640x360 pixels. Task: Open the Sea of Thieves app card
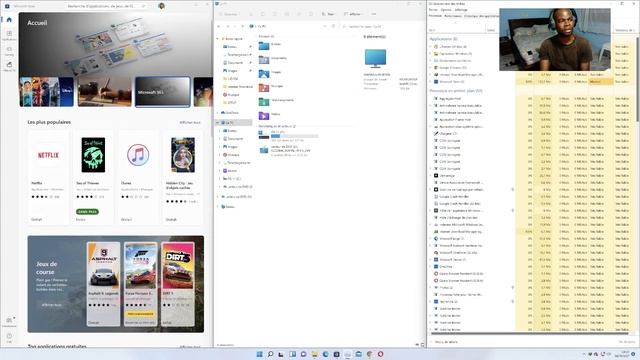pyautogui.click(x=93, y=178)
